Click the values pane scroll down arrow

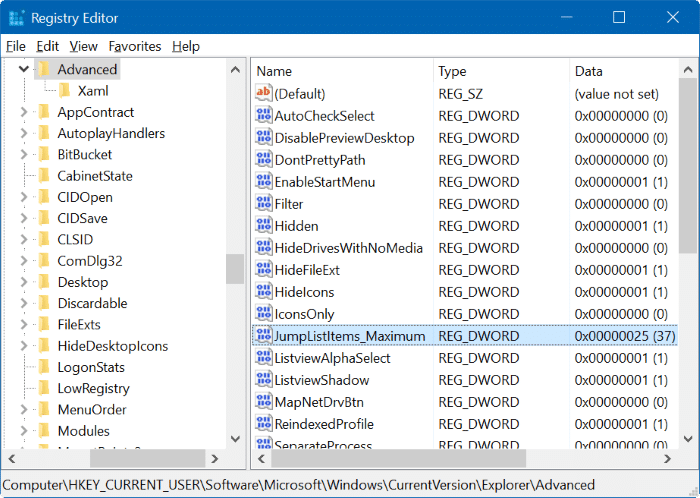coord(688,439)
